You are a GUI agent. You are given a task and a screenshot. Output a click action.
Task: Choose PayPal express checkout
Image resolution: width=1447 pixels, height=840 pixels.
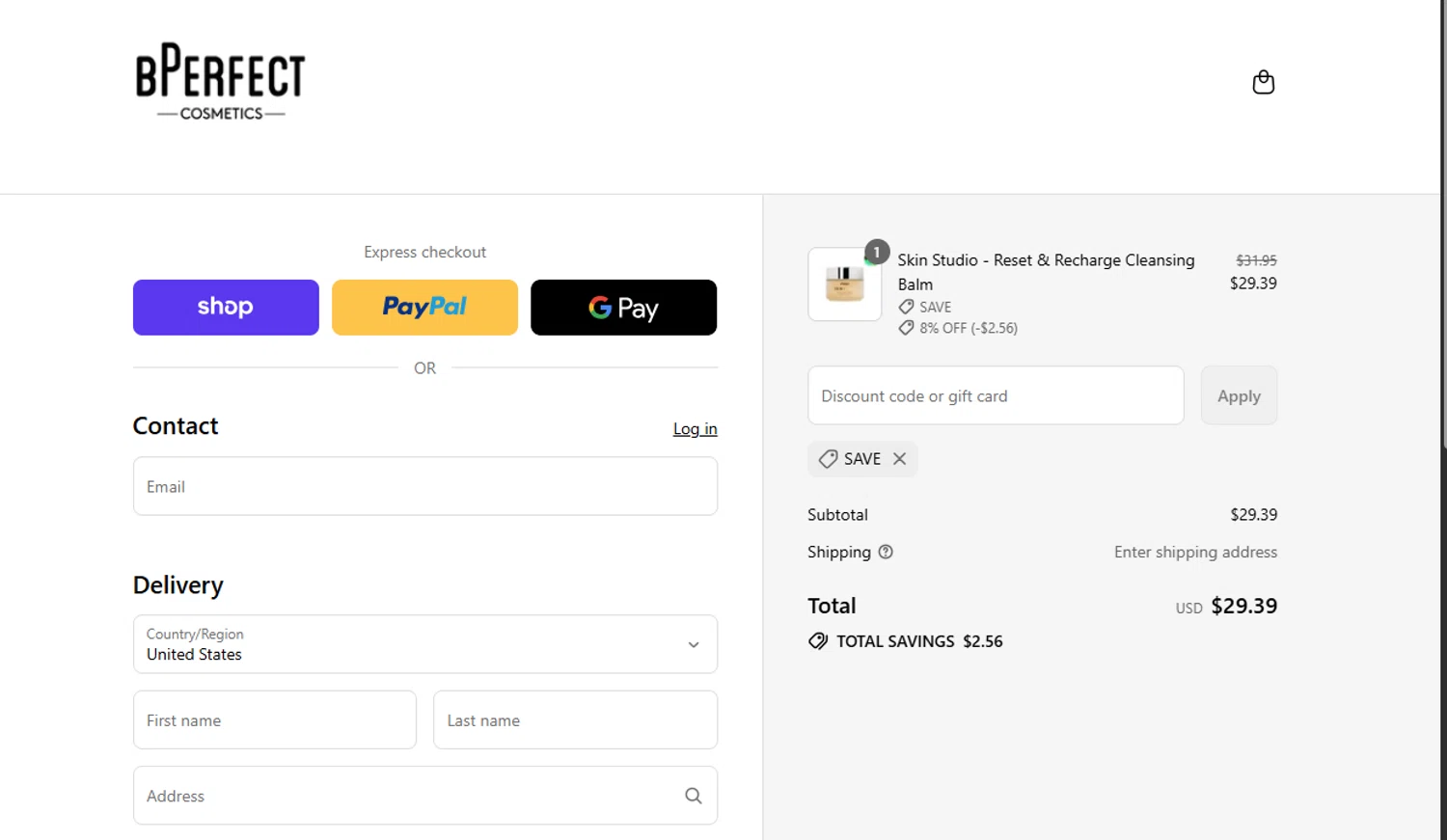[x=424, y=308]
